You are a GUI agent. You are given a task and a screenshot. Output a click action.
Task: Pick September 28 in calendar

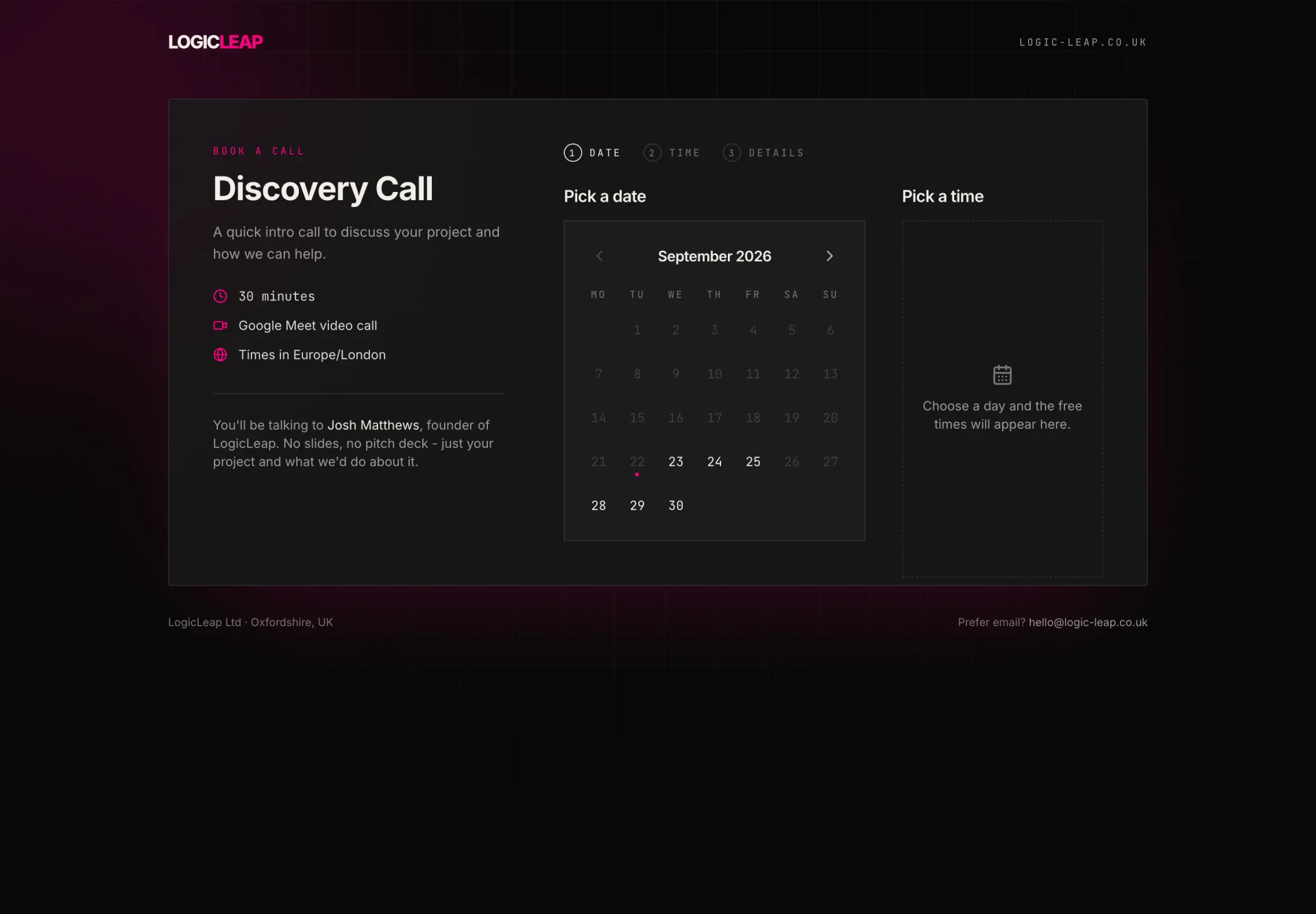click(x=598, y=505)
